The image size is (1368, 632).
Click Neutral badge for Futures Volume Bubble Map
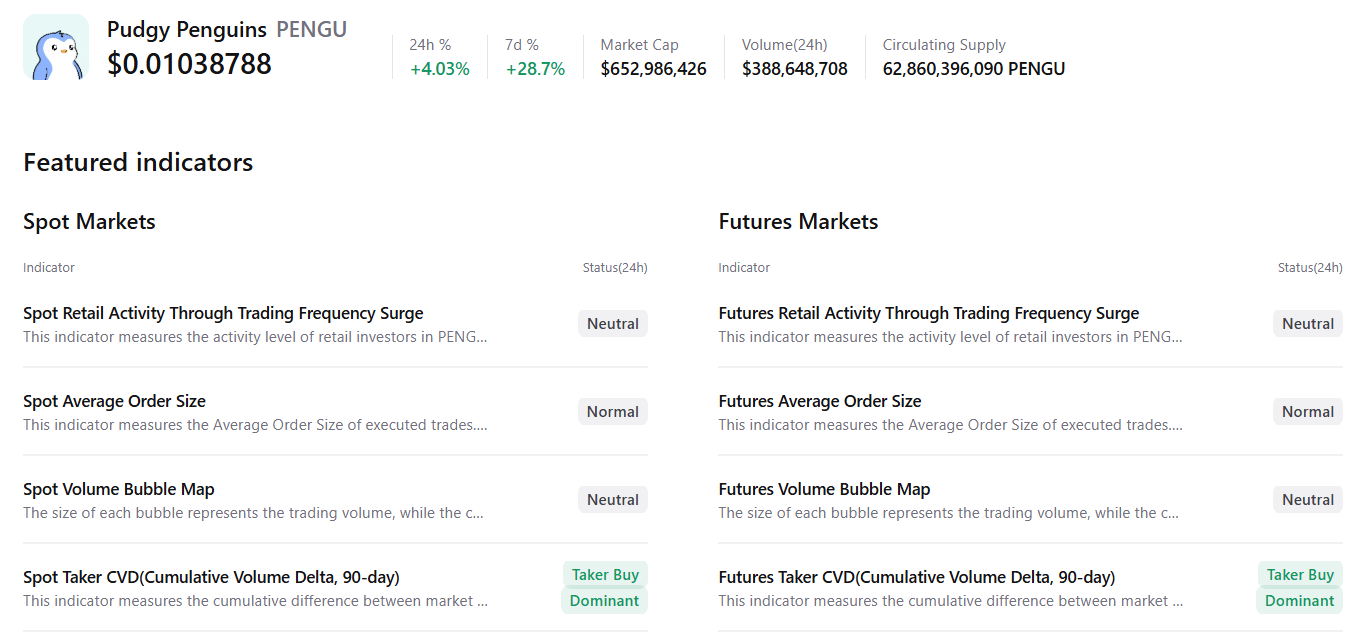(1307, 500)
